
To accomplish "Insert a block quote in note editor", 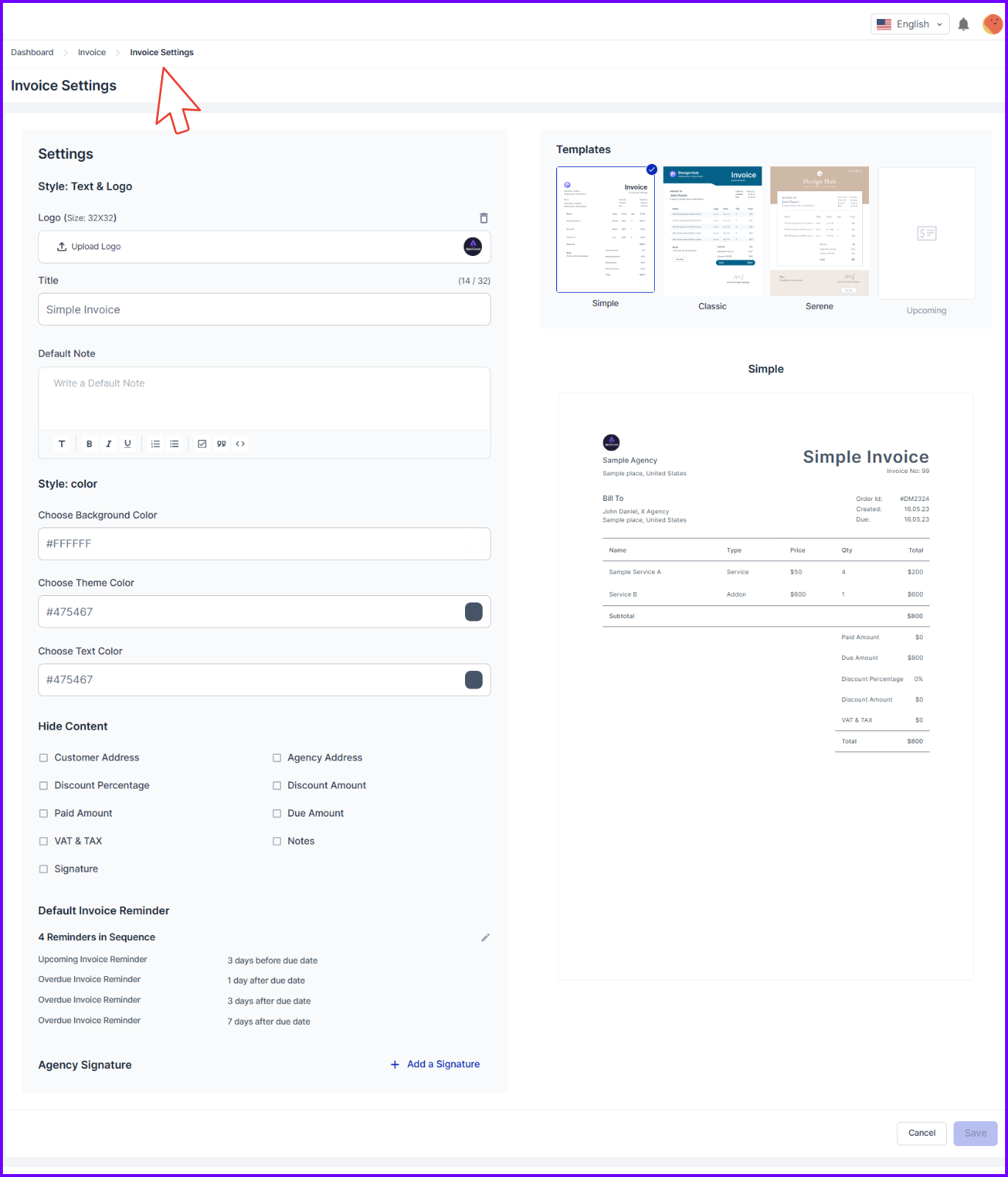I will [221, 444].
